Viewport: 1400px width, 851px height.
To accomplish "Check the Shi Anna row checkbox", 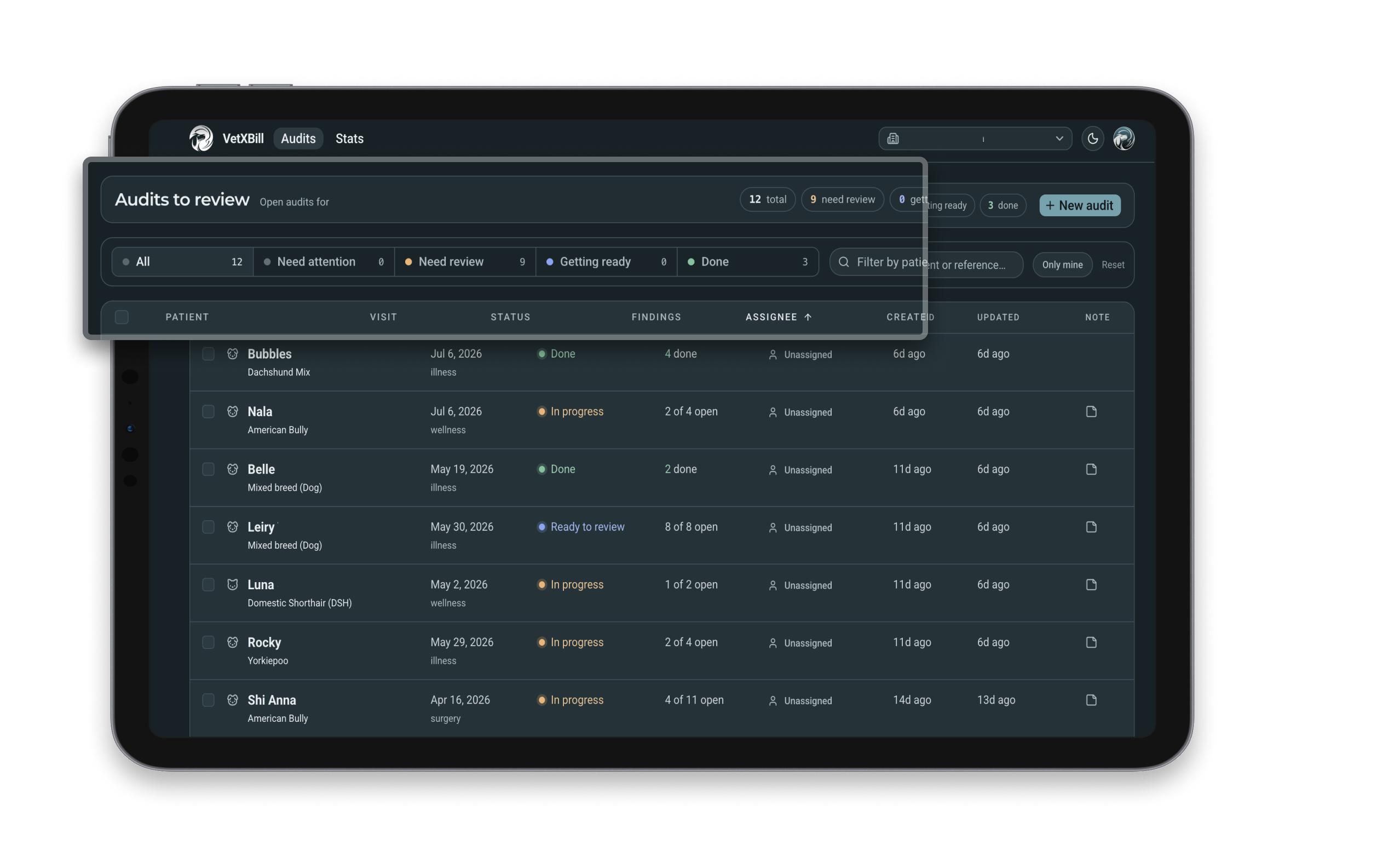I will (208, 700).
